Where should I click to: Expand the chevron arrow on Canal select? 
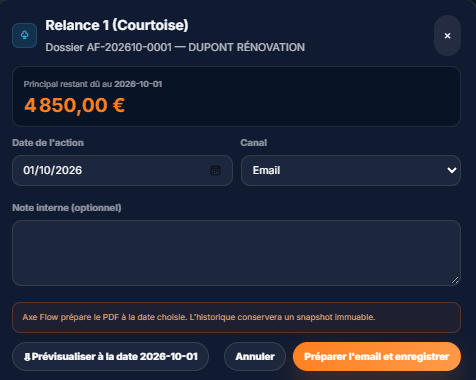(452, 170)
